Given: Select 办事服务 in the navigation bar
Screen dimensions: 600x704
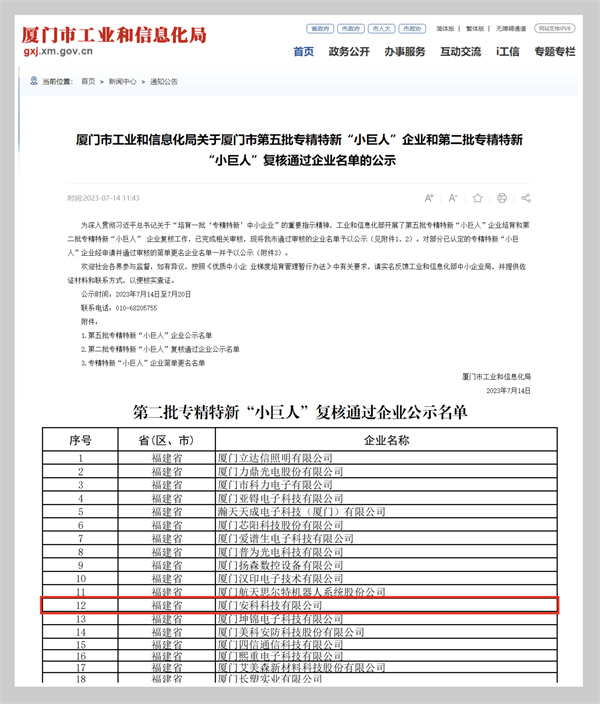Looking at the screenshot, I should click(404, 52).
